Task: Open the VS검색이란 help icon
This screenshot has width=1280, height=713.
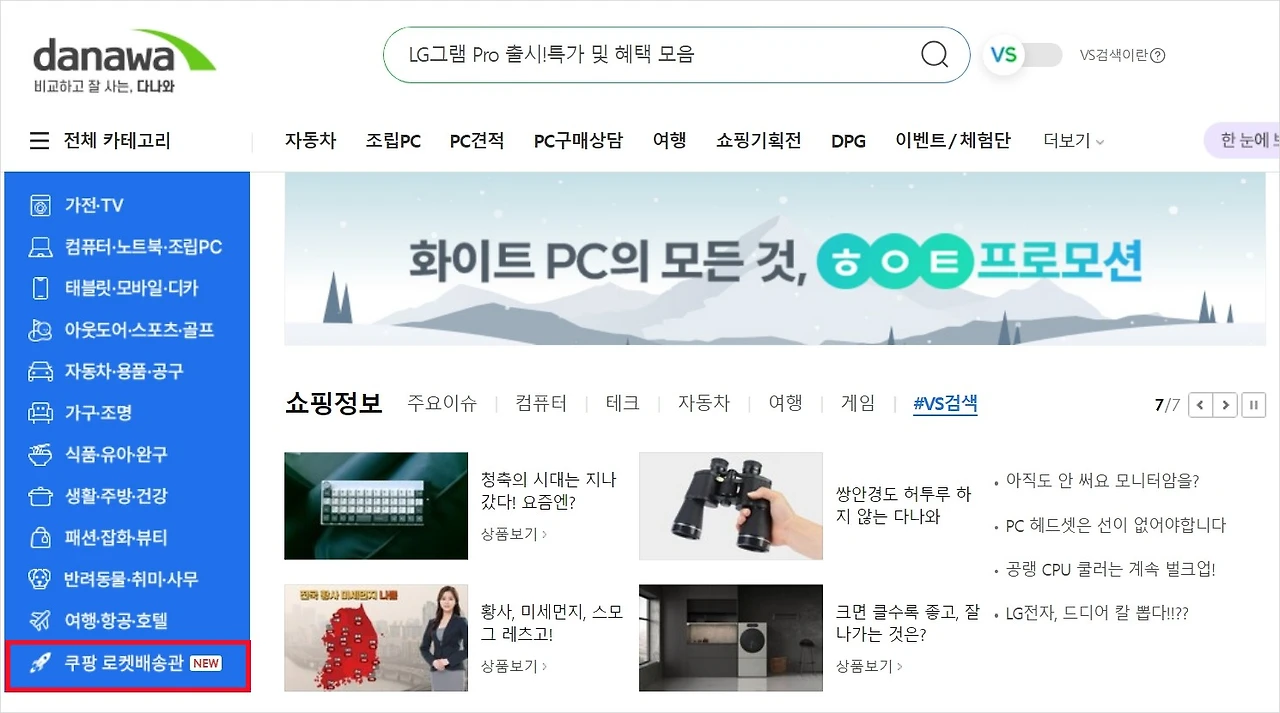Action: pos(1158,55)
